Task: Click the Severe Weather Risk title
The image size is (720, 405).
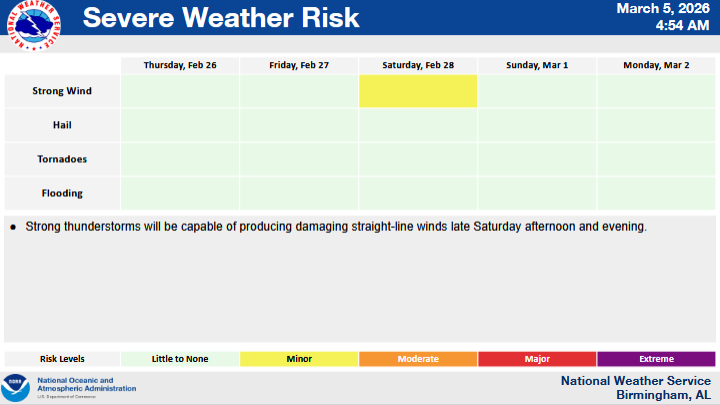Action: 220,18
